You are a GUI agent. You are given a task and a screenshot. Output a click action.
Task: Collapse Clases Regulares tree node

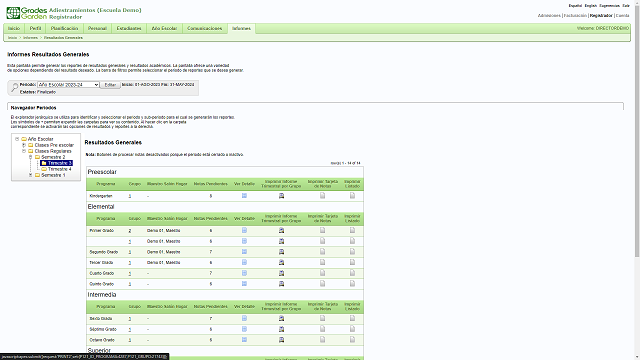click(x=24, y=151)
